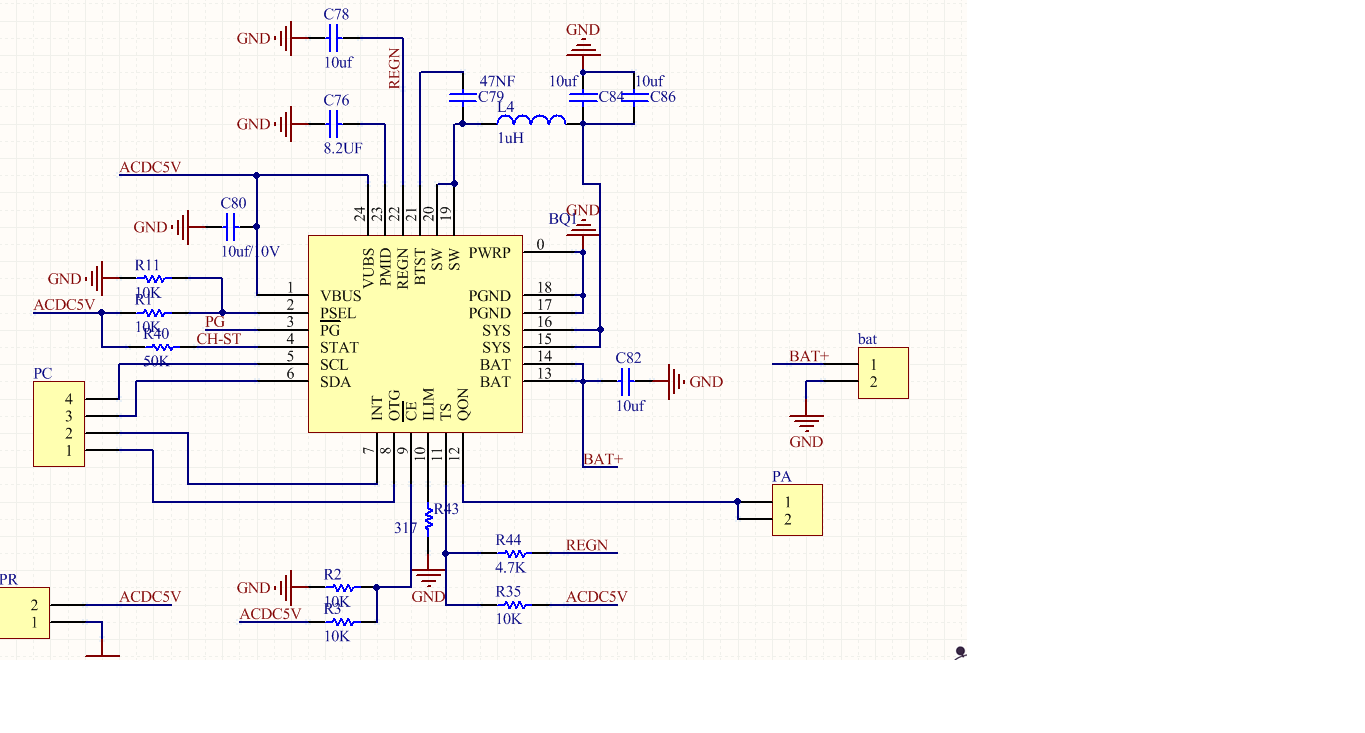Image resolution: width=1365 pixels, height=733 pixels.
Task: Click the PR connector block
Action: (24, 613)
